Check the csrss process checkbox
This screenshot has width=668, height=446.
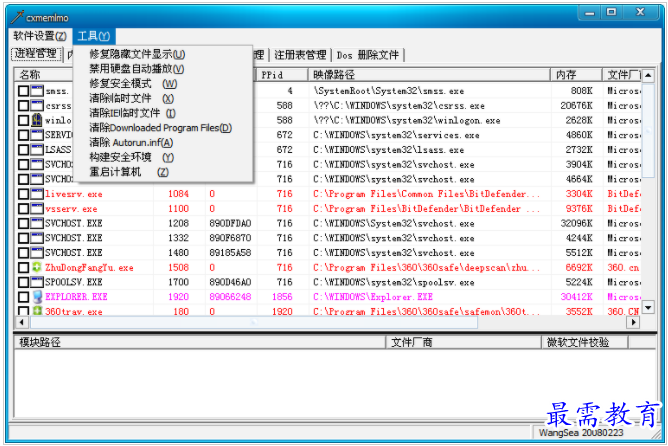point(23,105)
